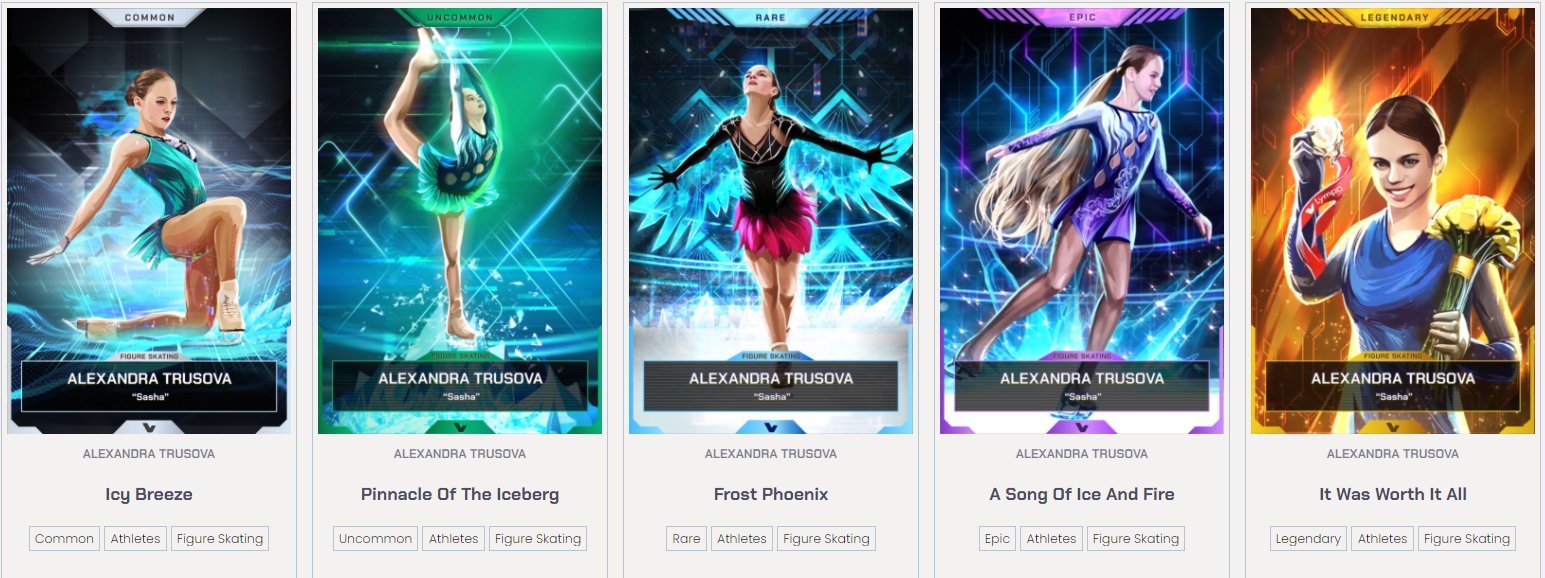Open the Icy Breeze common card image

pos(149,221)
